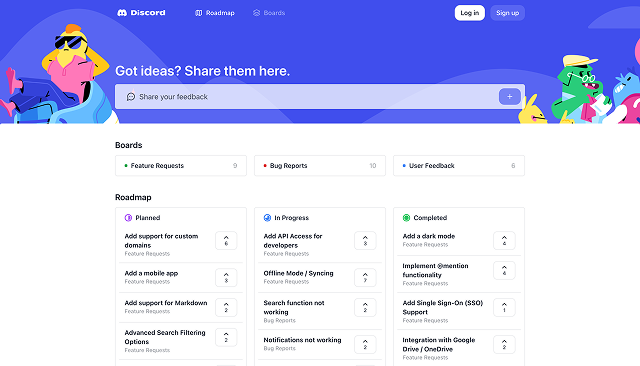Click Feature Requests tag under Add a mobile app
The width and height of the screenshot is (640, 366).
coord(147,282)
